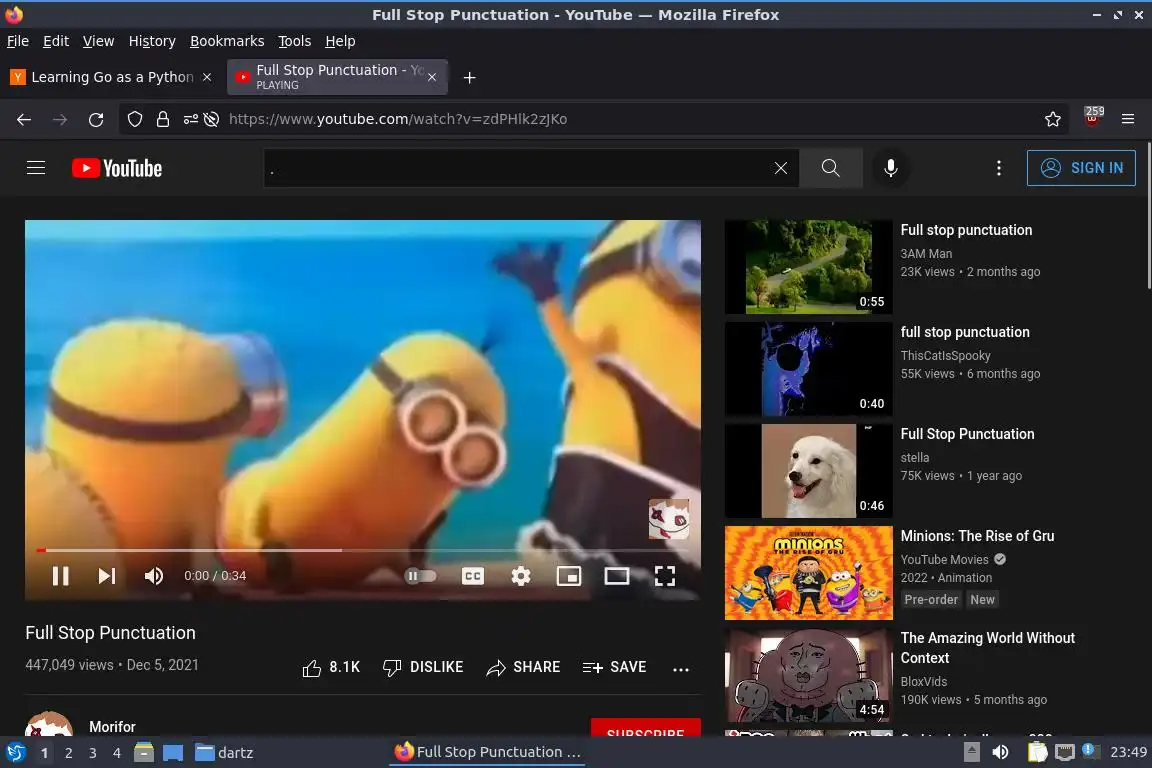
Task: Bookmark this page with the star icon
Action: tap(1053, 119)
